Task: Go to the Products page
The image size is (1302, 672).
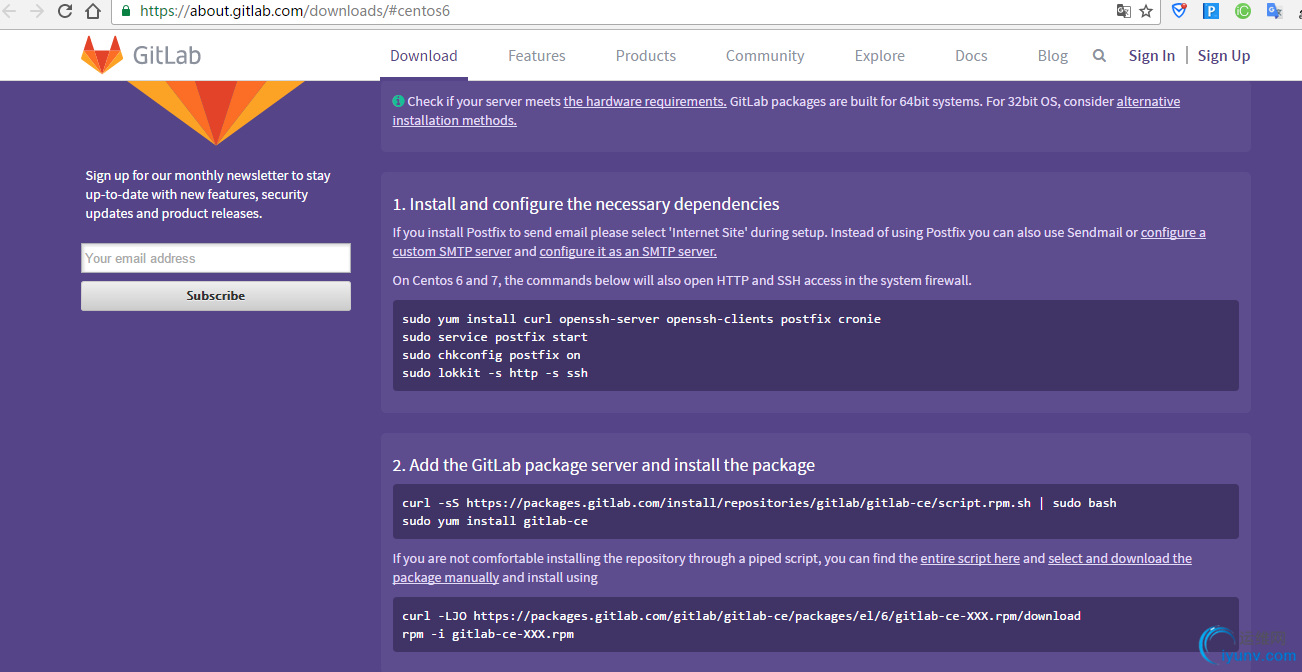Action: (x=645, y=56)
